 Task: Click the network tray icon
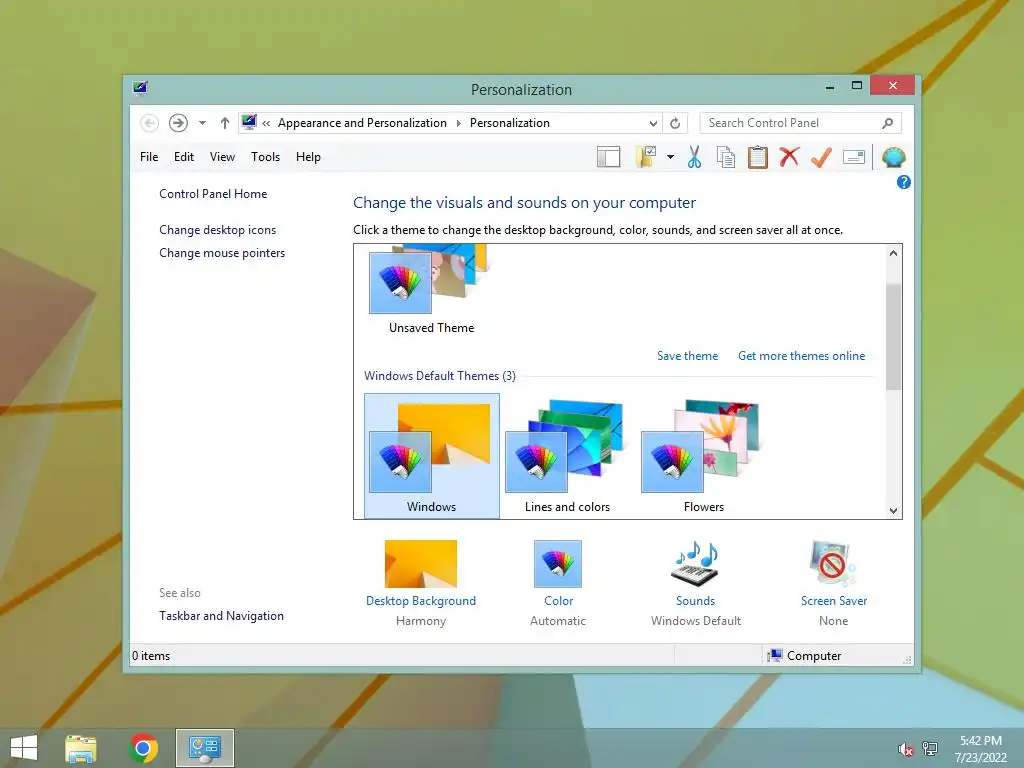[x=930, y=748]
